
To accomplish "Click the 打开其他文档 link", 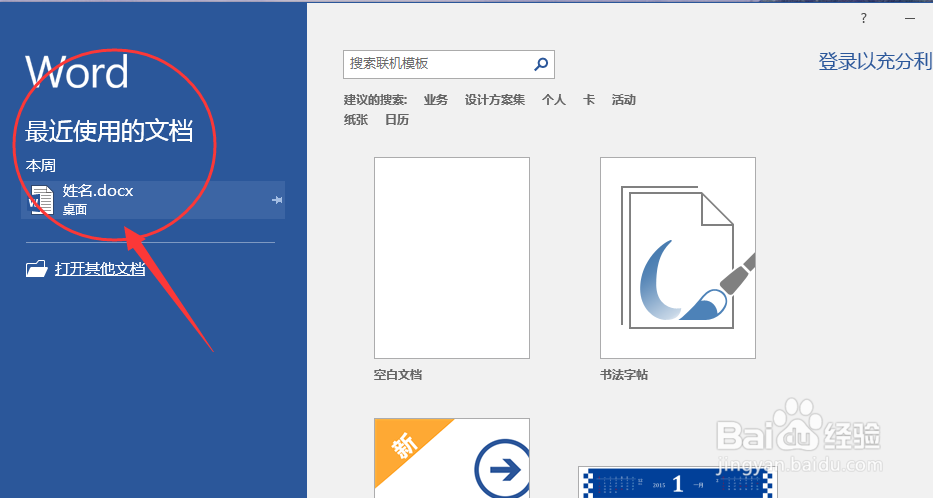I will pyautogui.click(x=100, y=269).
